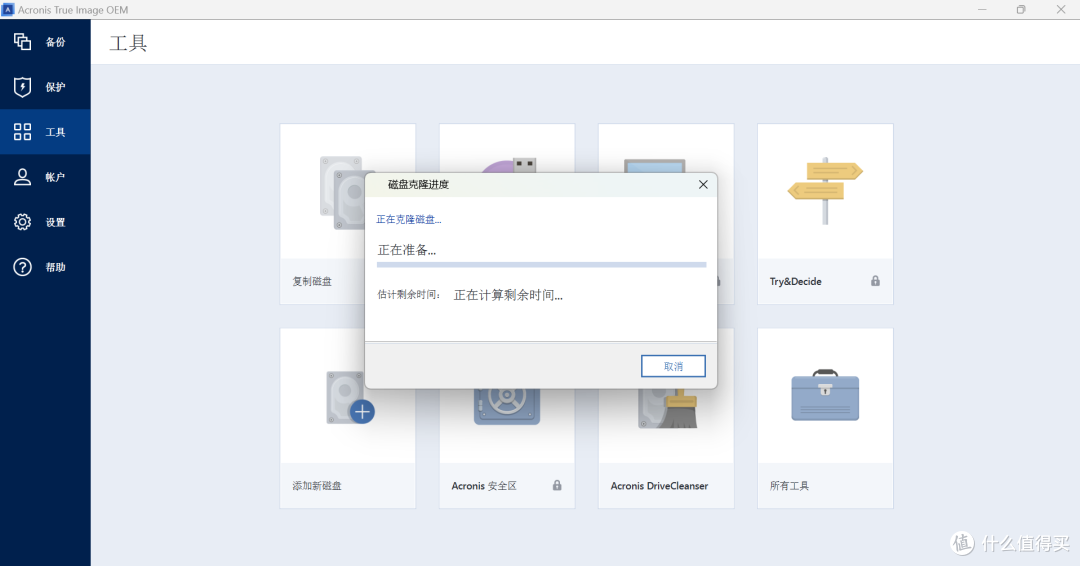Close the 磁盘克隆进度 dialog
1080x566 pixels.
pyautogui.click(x=703, y=185)
